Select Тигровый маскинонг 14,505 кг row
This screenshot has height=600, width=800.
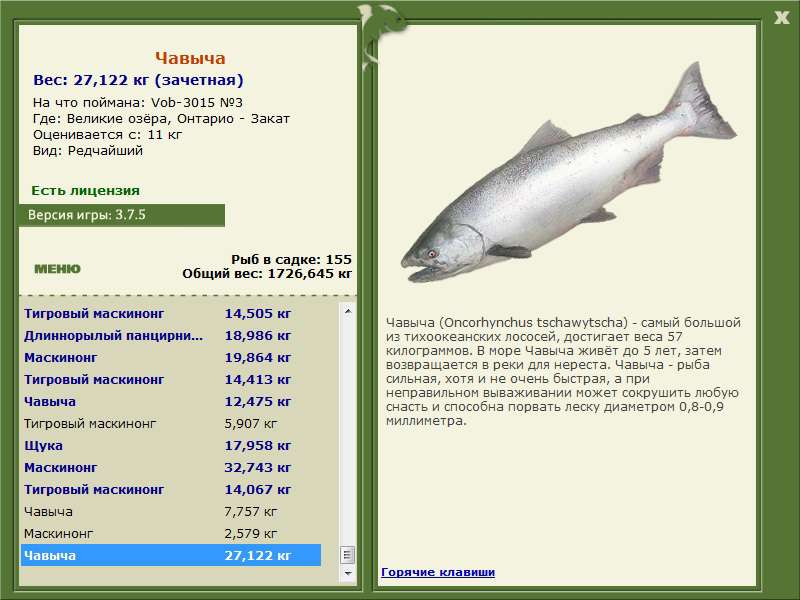171,313
